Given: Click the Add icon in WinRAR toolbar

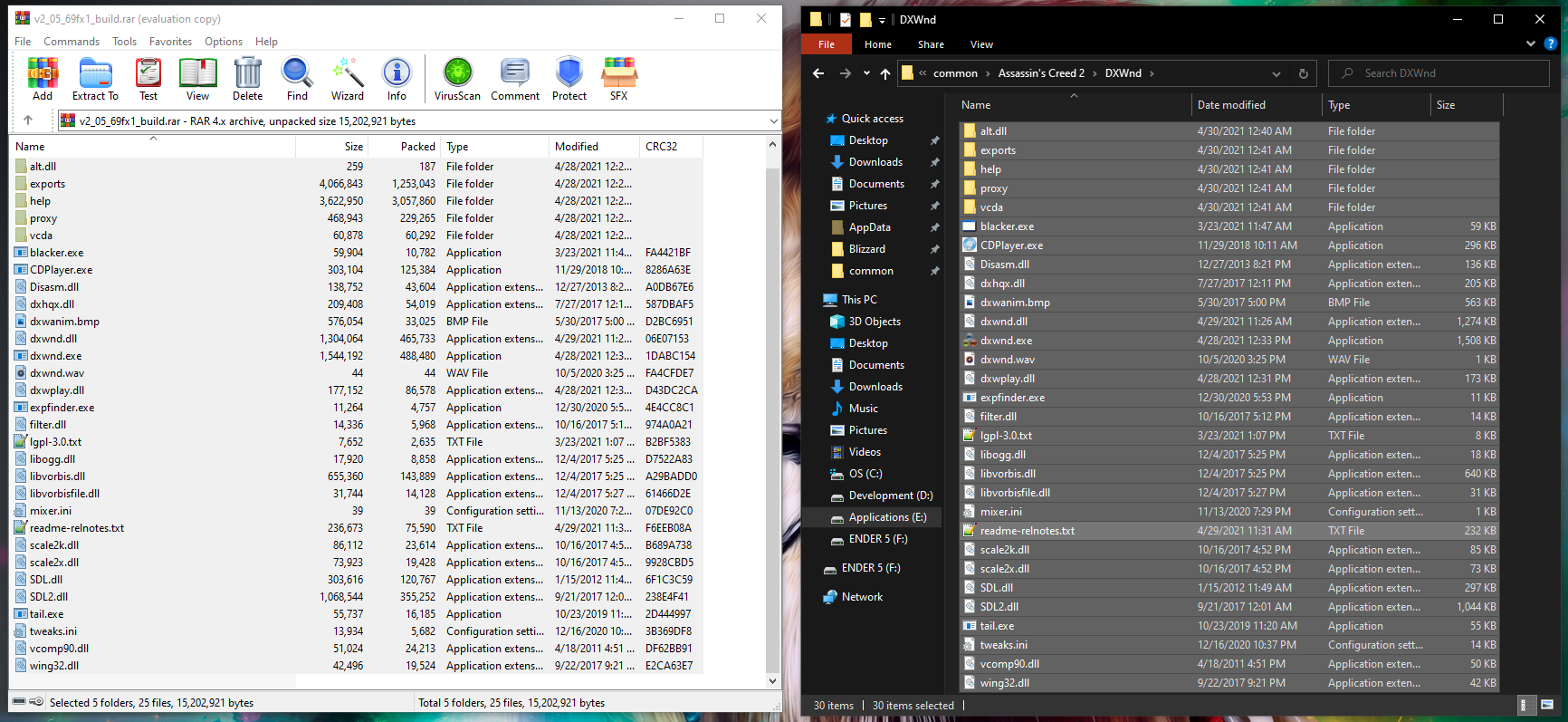Looking at the screenshot, I should [43, 79].
